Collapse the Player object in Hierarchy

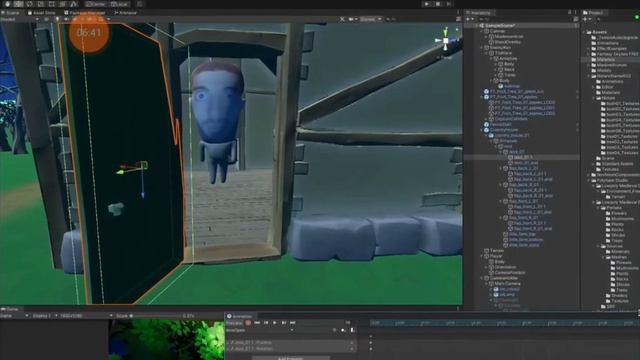click(x=482, y=256)
